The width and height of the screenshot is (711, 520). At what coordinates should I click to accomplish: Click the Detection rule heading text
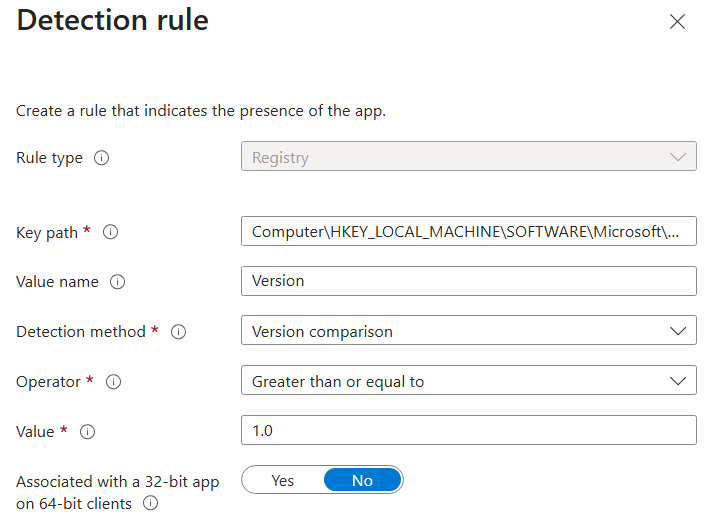pos(113,21)
